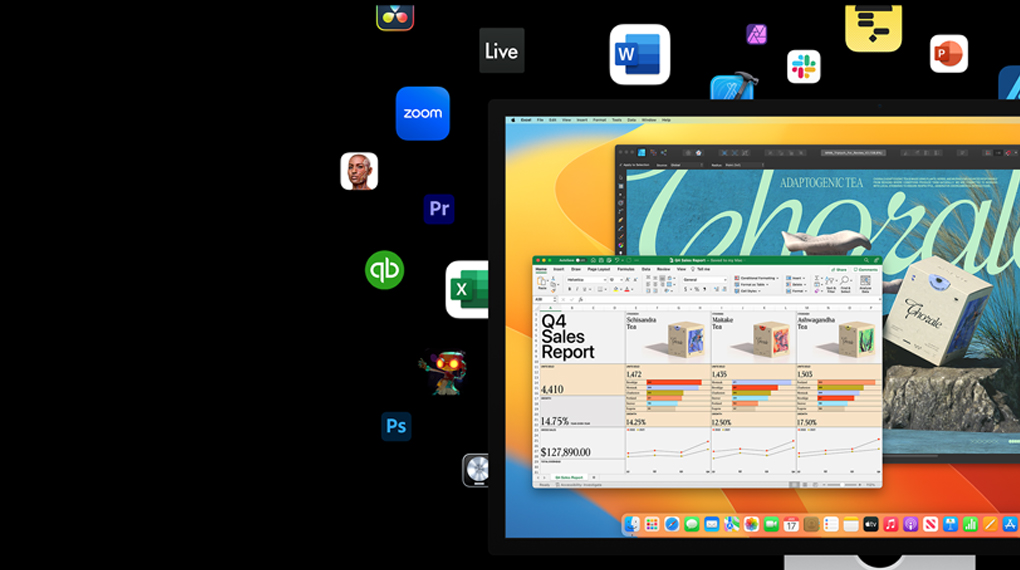
Task: Select the Q4 Sales Report sheet tab
Action: (x=569, y=478)
